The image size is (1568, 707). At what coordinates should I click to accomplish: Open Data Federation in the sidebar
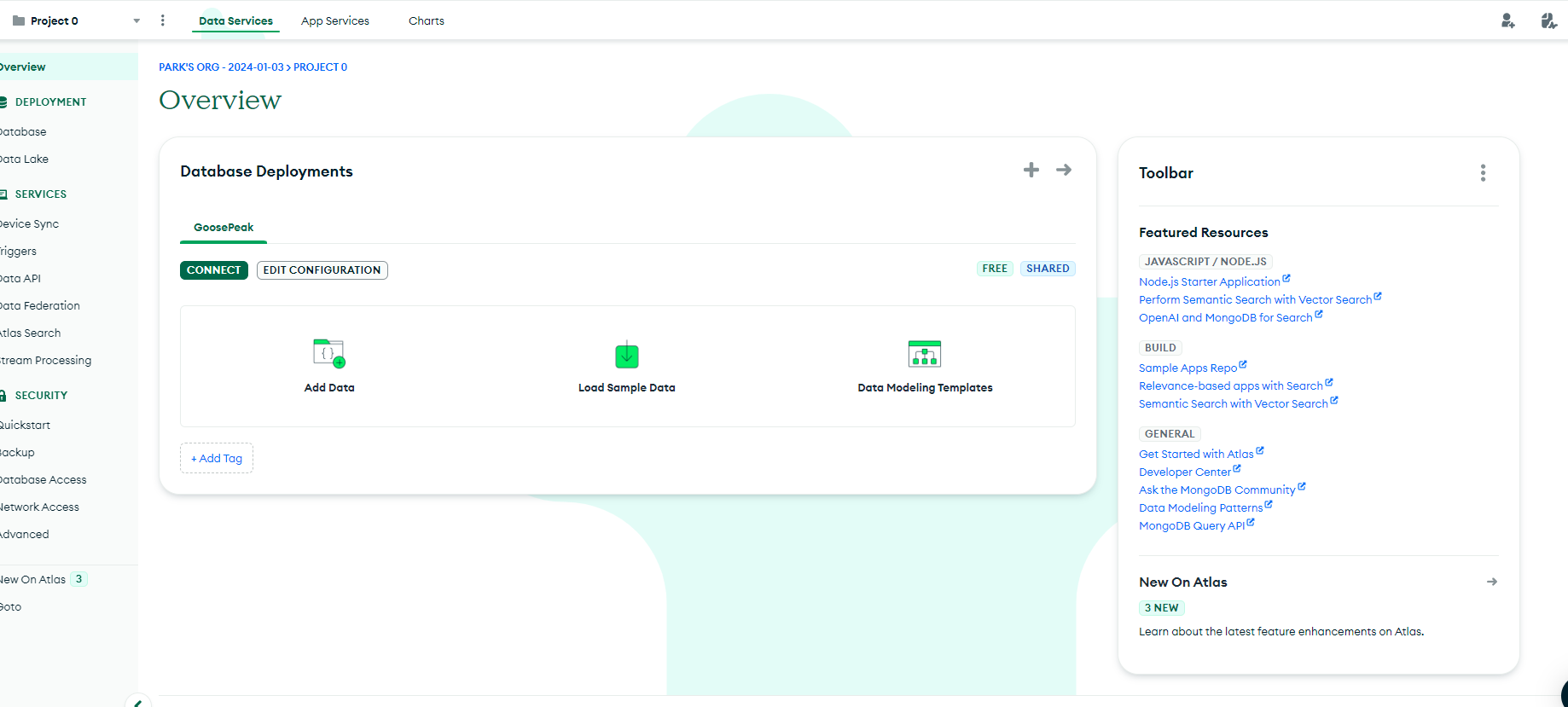tap(40, 305)
